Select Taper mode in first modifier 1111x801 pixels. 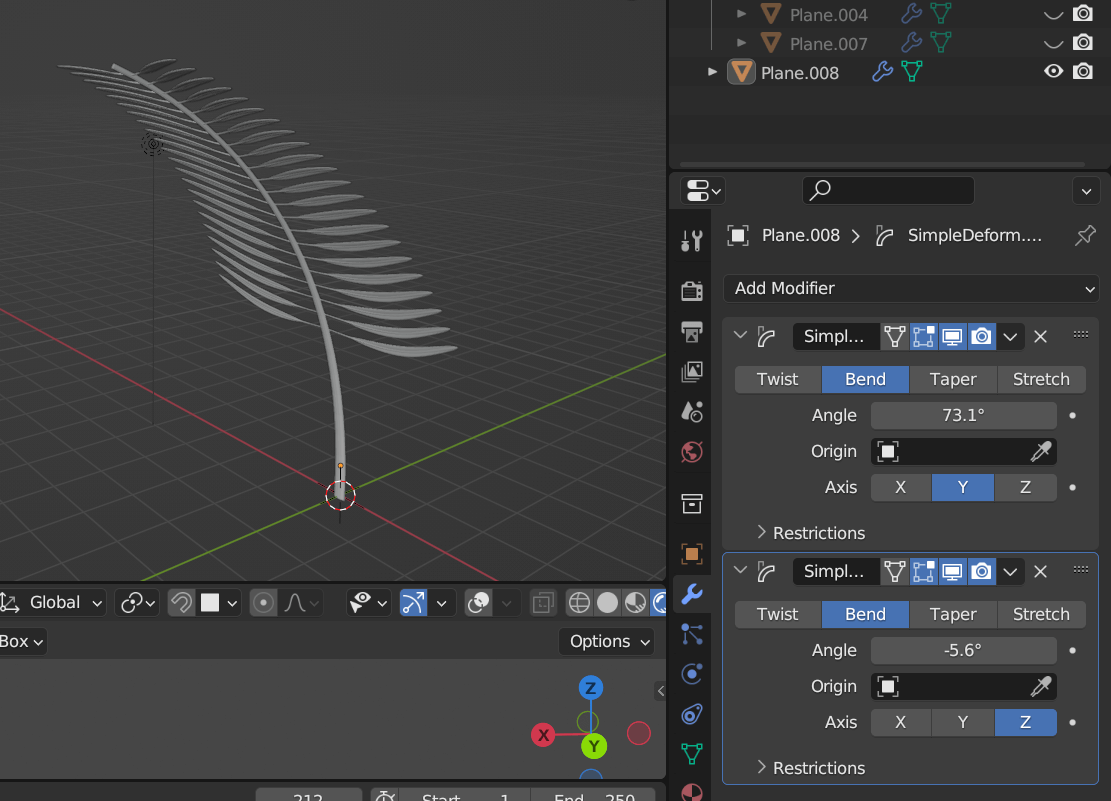tap(953, 379)
